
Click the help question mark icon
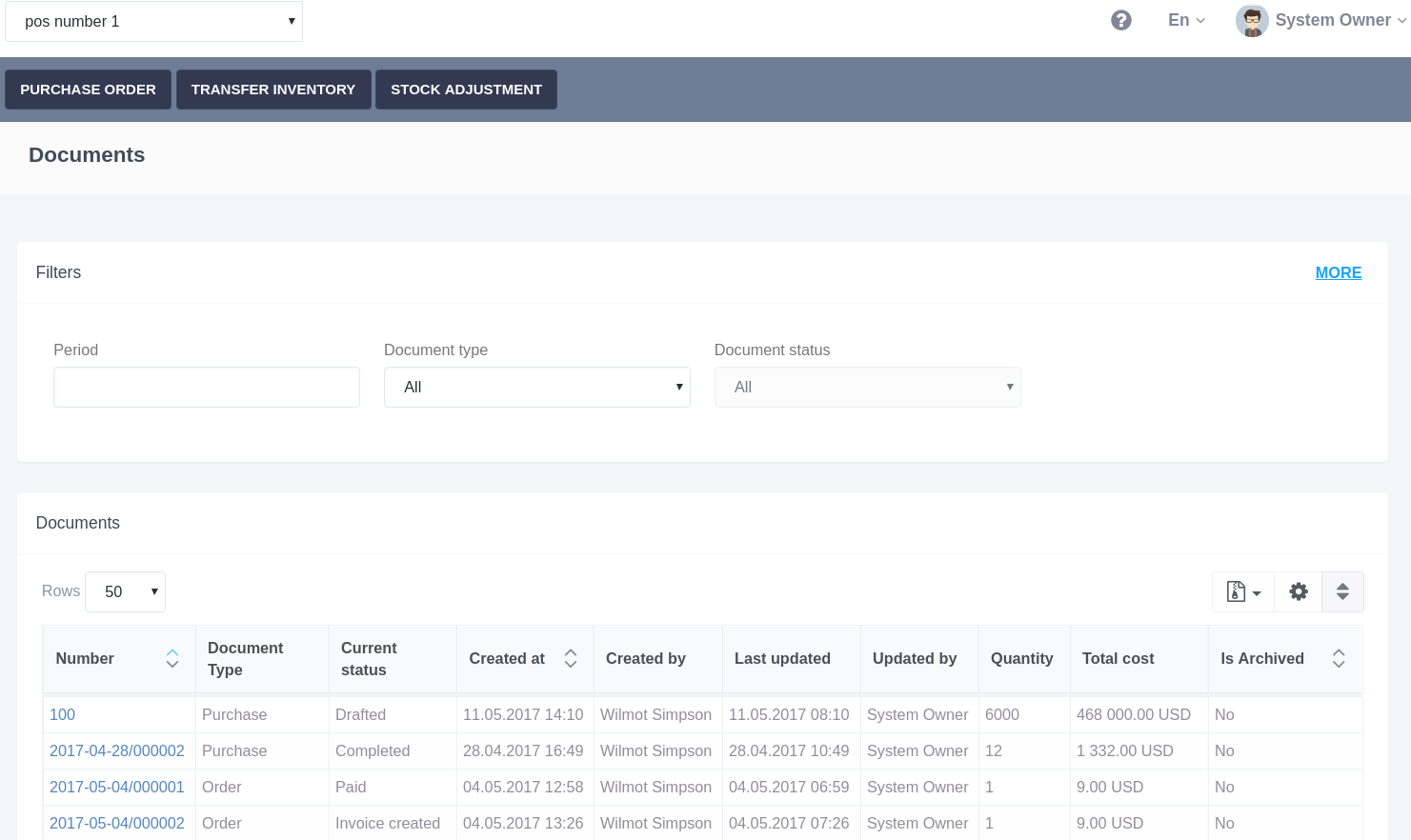tap(1121, 20)
